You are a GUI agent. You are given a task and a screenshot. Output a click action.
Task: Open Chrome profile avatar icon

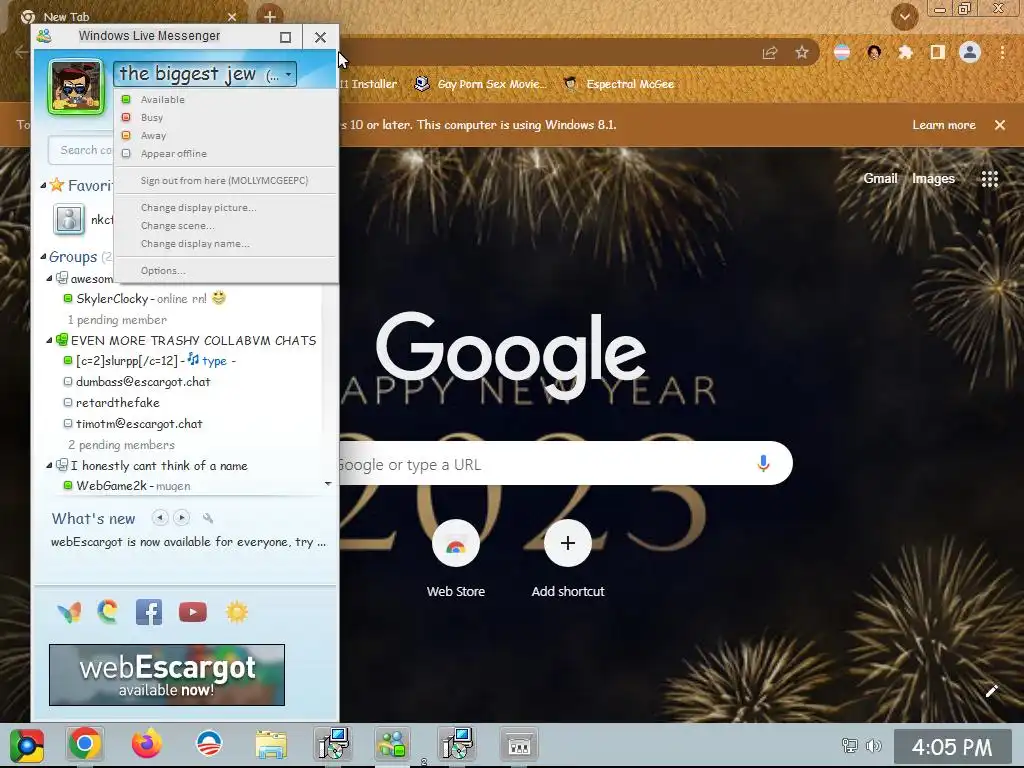click(970, 52)
